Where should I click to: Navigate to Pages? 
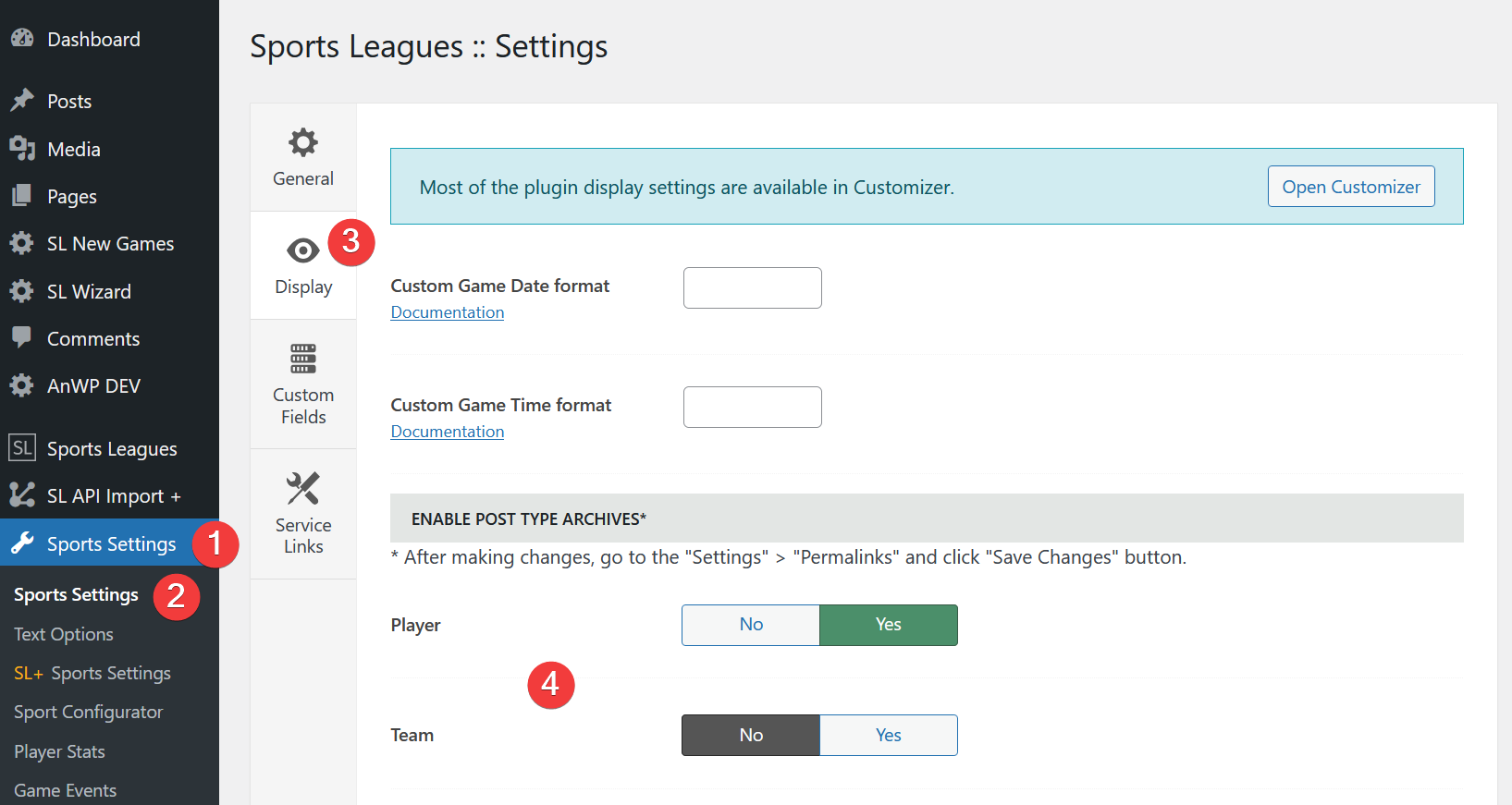[109, 196]
